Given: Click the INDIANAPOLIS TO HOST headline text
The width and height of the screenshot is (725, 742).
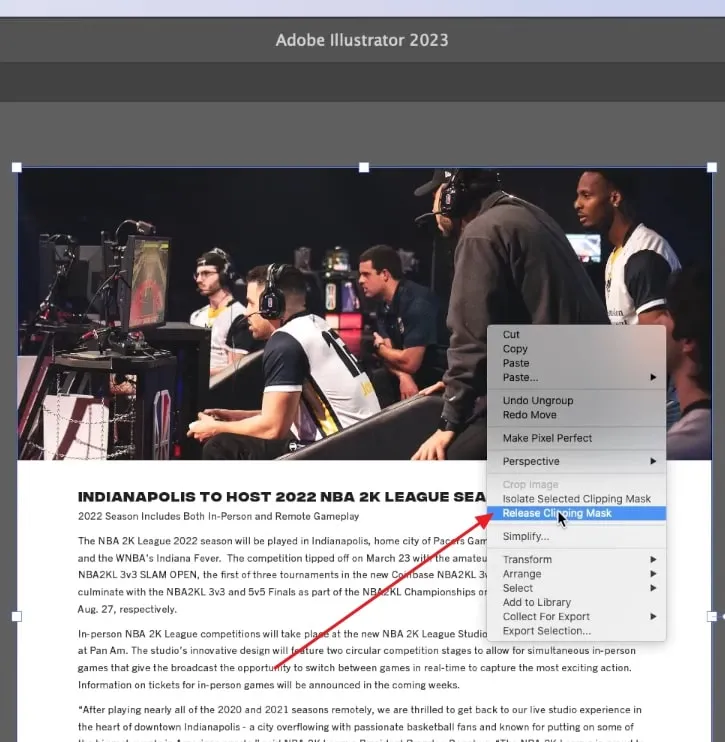Looking at the screenshot, I should [282, 497].
